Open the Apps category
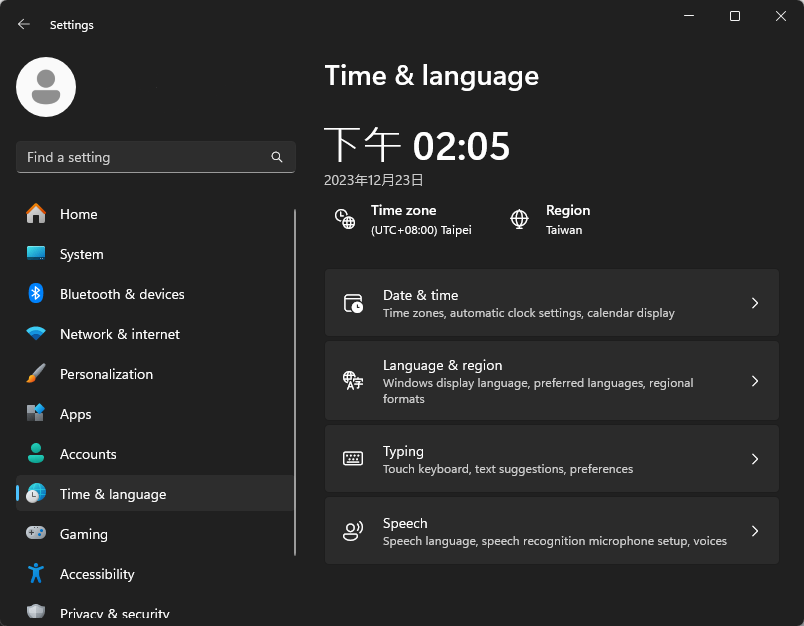Image resolution: width=804 pixels, height=626 pixels. coord(155,414)
